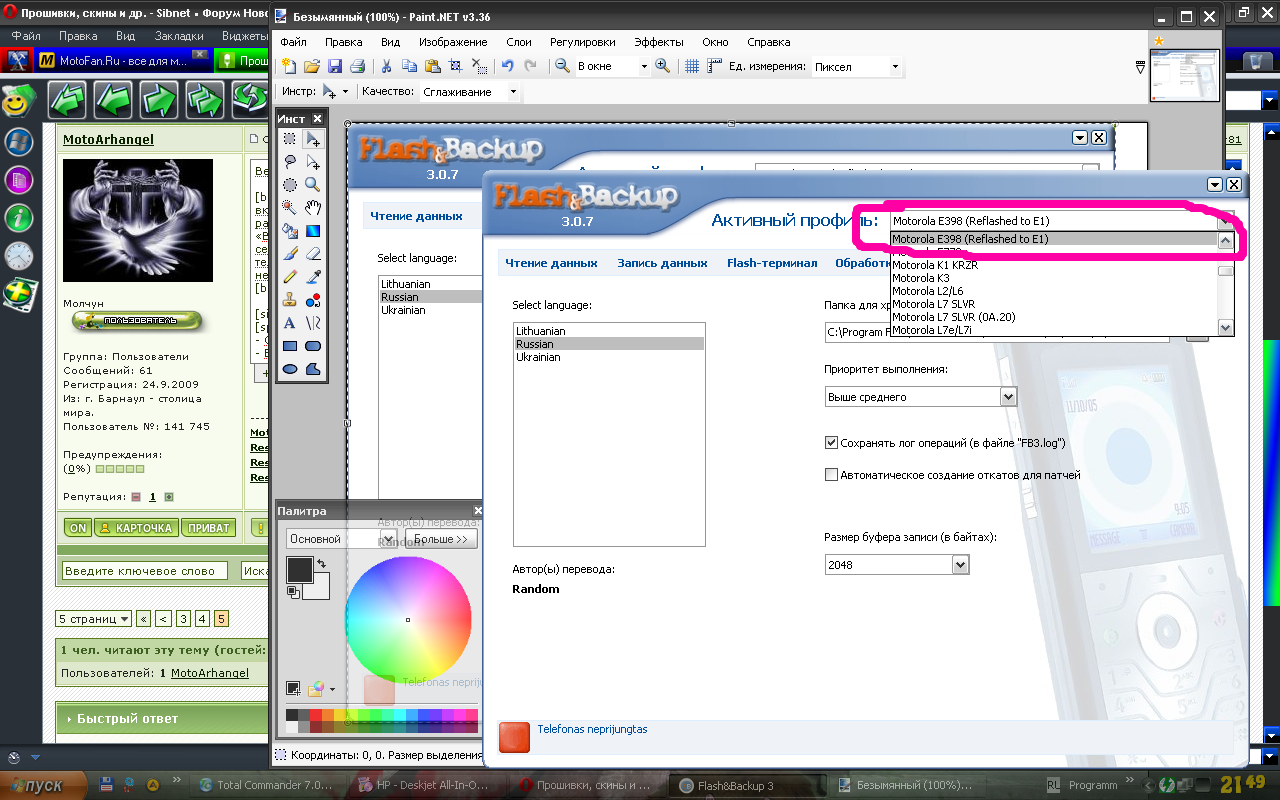Select the Gradient tool

point(313,230)
